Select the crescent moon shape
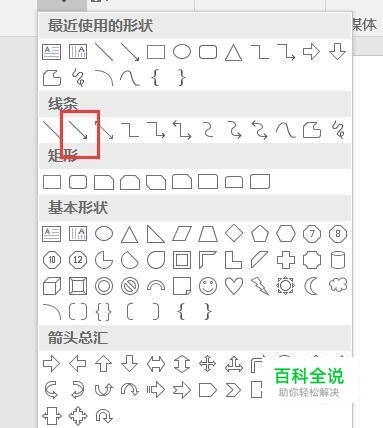Image resolution: width=383 pixels, height=428 pixels. tap(312, 286)
